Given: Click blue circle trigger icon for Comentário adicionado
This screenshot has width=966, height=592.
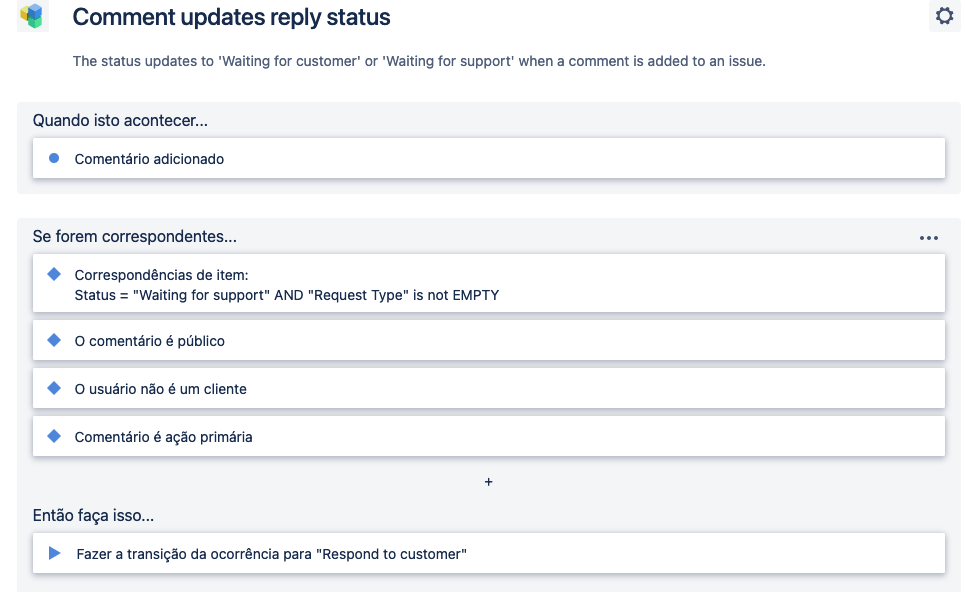Looking at the screenshot, I should tap(54, 158).
